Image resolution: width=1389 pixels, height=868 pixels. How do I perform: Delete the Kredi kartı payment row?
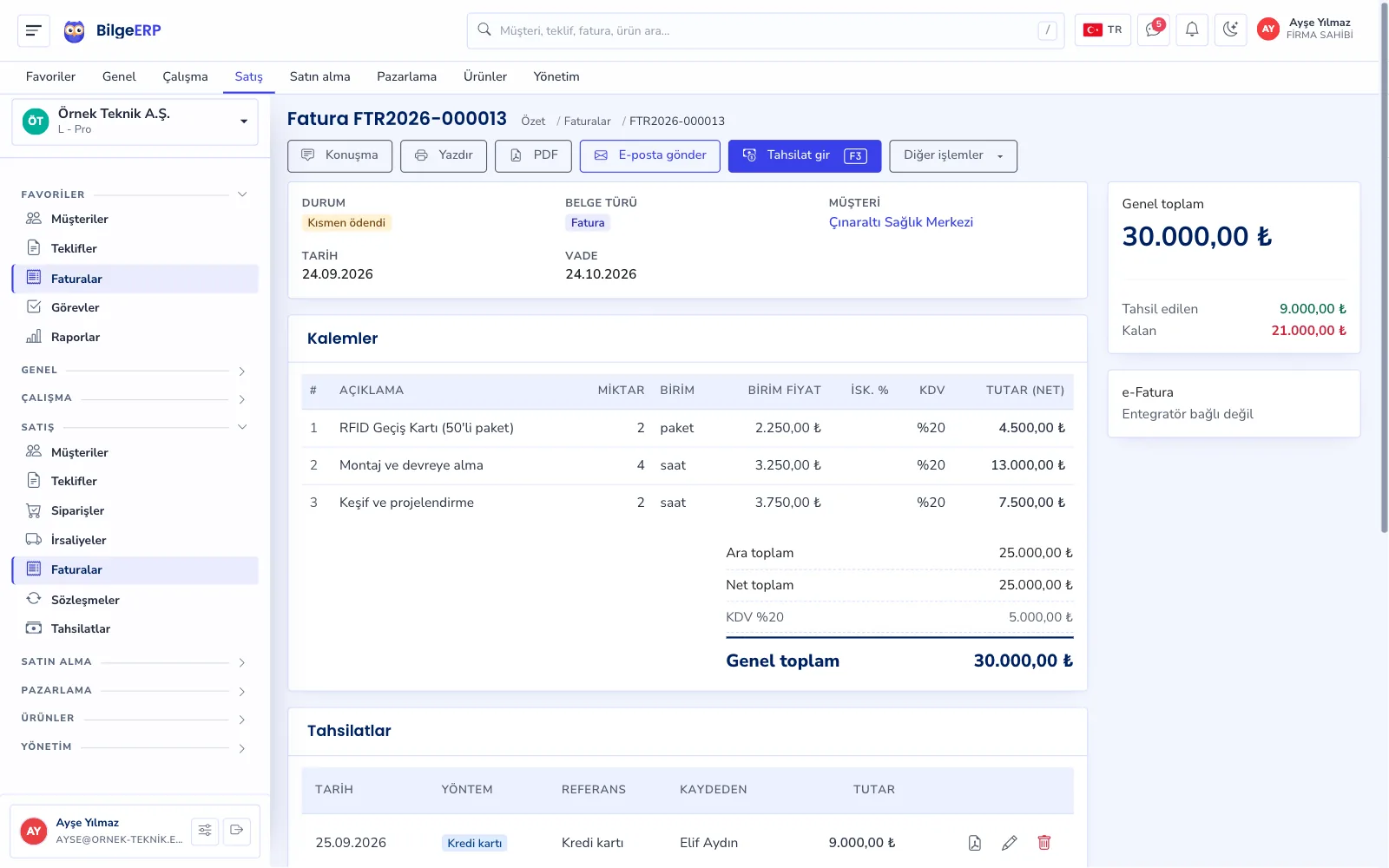tap(1044, 843)
